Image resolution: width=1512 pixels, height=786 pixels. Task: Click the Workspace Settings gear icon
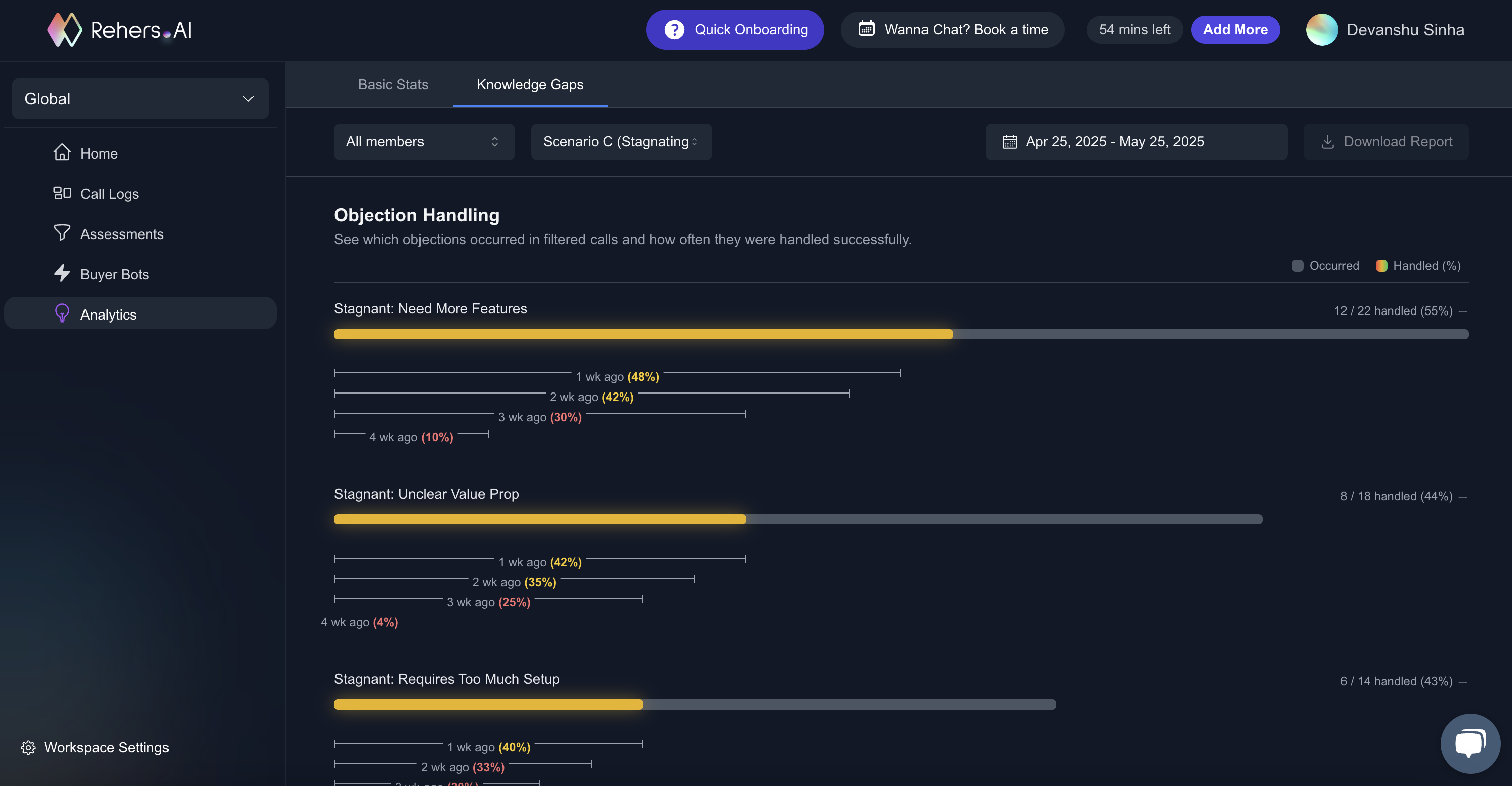[x=28, y=747]
